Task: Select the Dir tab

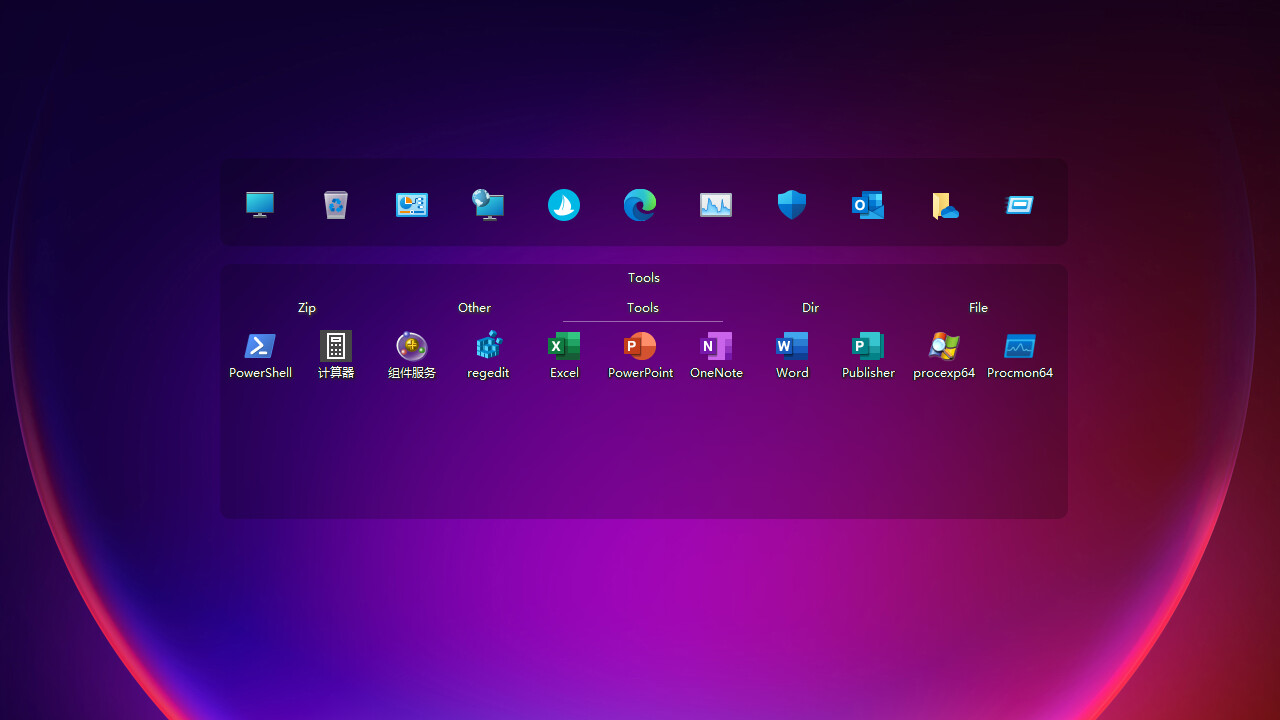Action: point(811,308)
